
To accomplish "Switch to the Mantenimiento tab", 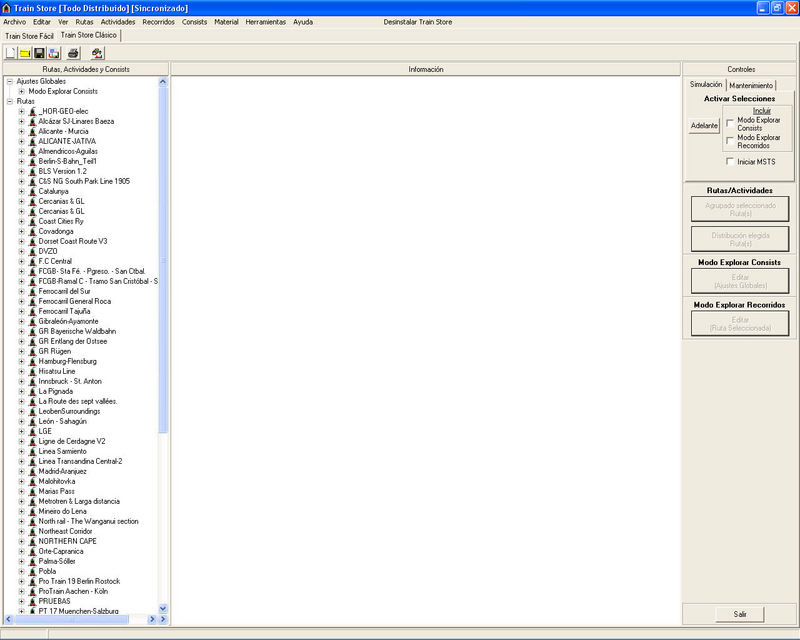I will tap(751, 85).
